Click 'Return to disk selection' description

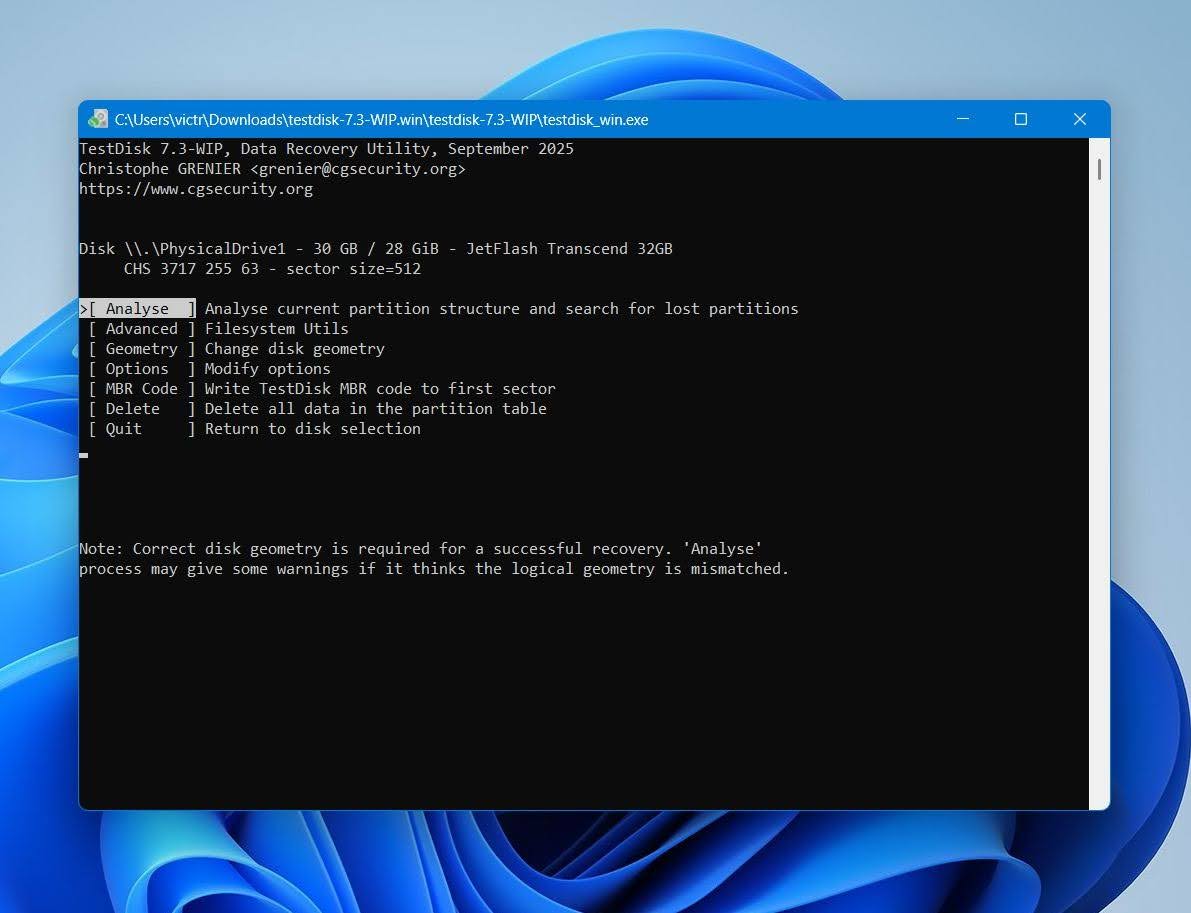pyautogui.click(x=312, y=428)
